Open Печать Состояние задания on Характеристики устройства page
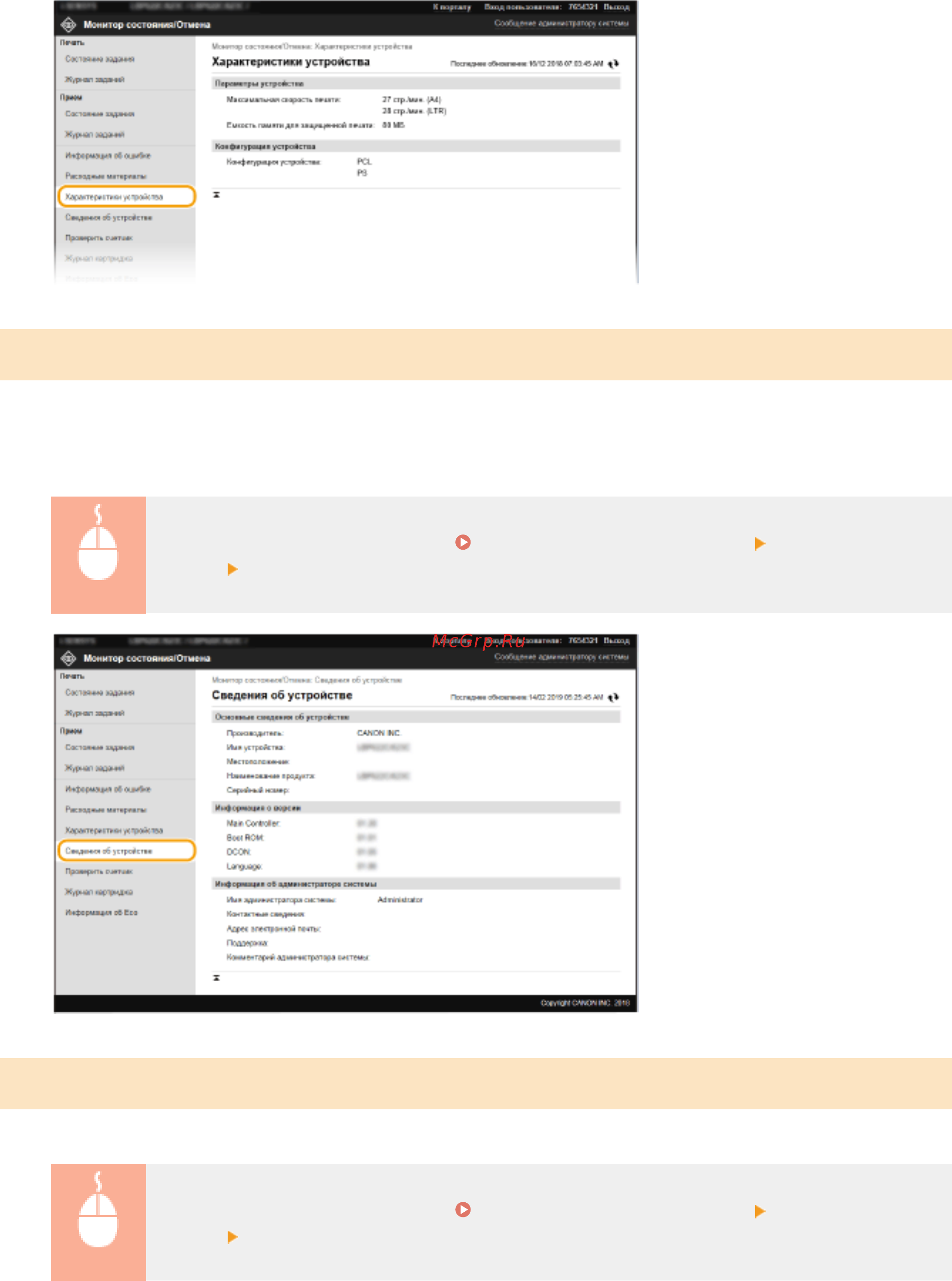Image resolution: width=952 pixels, height=1281 pixels. [100, 59]
